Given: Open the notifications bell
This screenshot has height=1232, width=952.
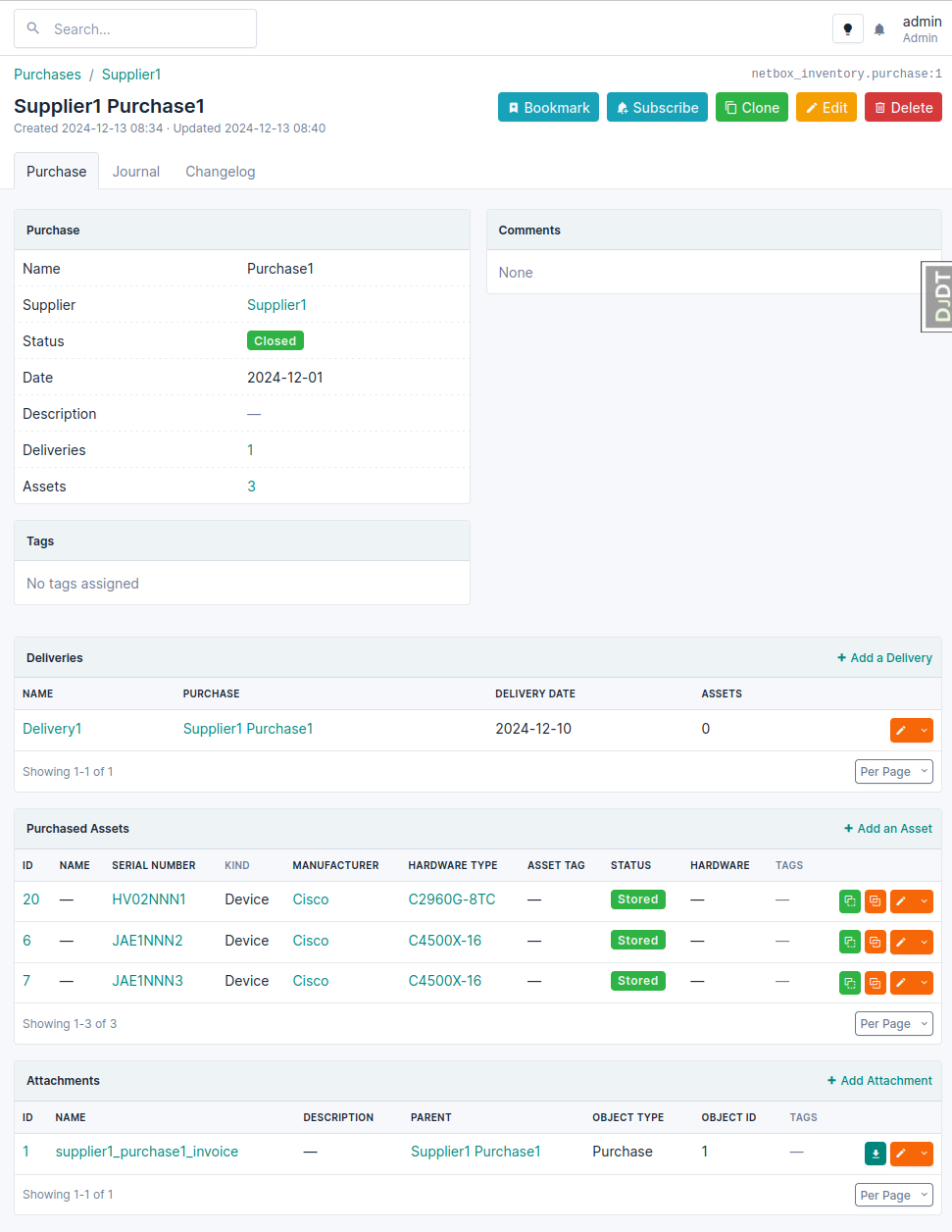Looking at the screenshot, I should click(x=879, y=29).
